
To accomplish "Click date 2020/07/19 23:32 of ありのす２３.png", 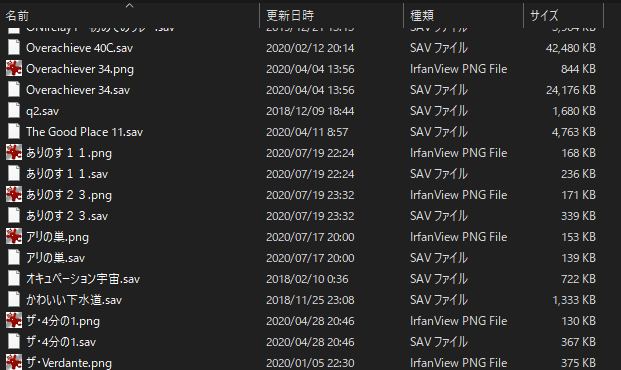I will point(310,195).
